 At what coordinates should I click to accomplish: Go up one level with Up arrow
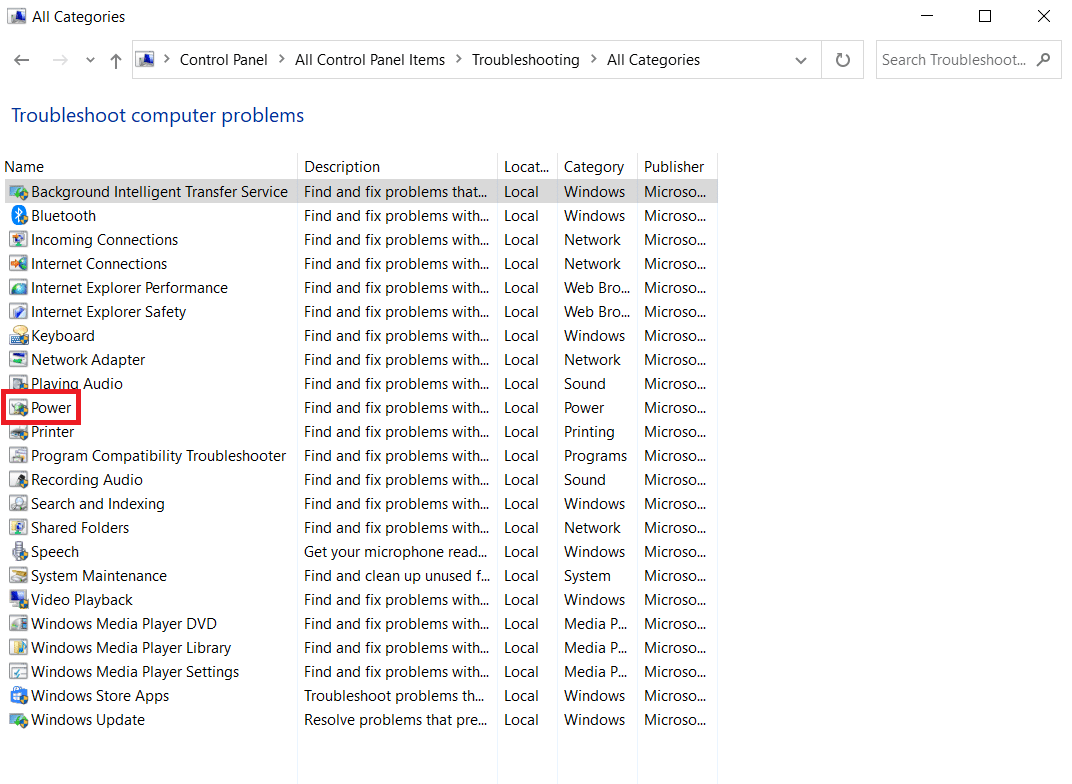click(116, 60)
